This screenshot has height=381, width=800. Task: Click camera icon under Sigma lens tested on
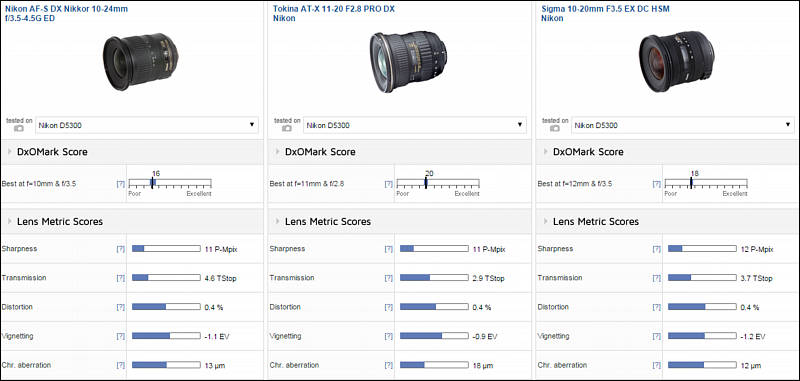point(555,129)
